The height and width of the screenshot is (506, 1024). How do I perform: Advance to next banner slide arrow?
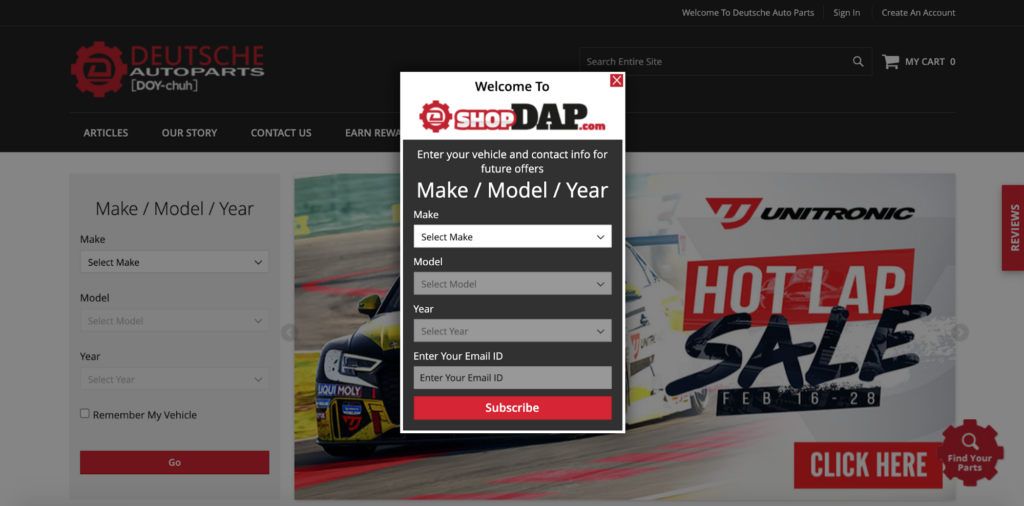[960, 333]
